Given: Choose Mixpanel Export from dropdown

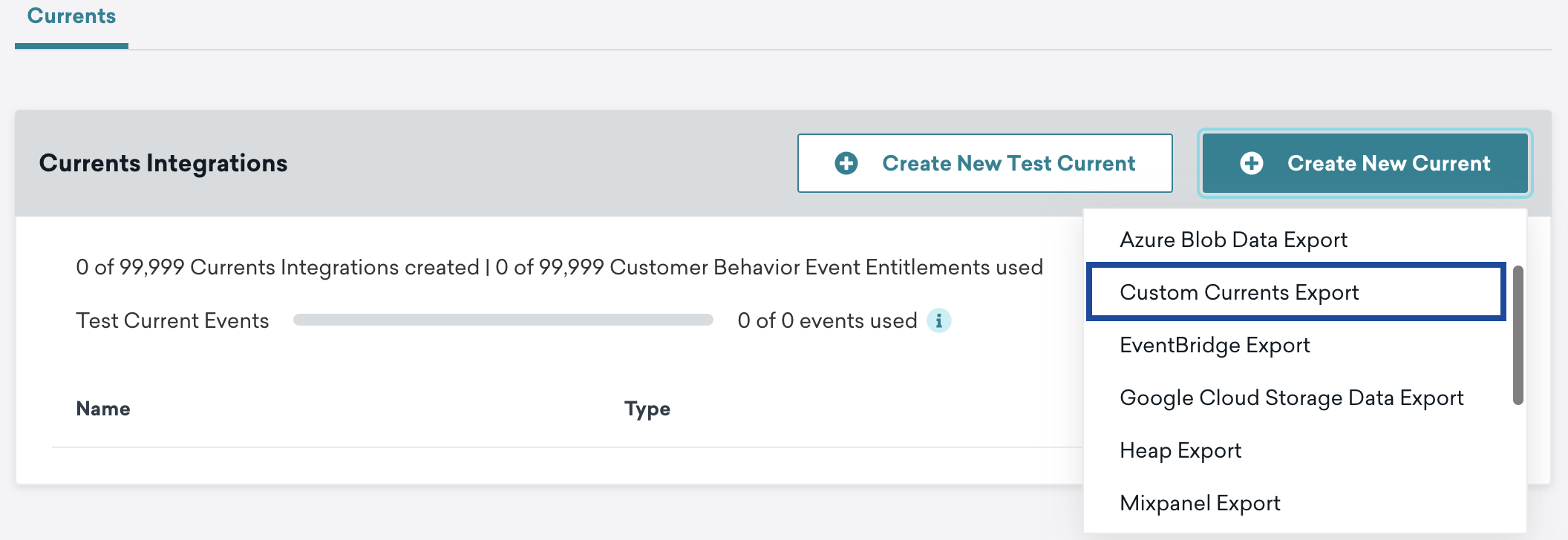Looking at the screenshot, I should (1200, 503).
